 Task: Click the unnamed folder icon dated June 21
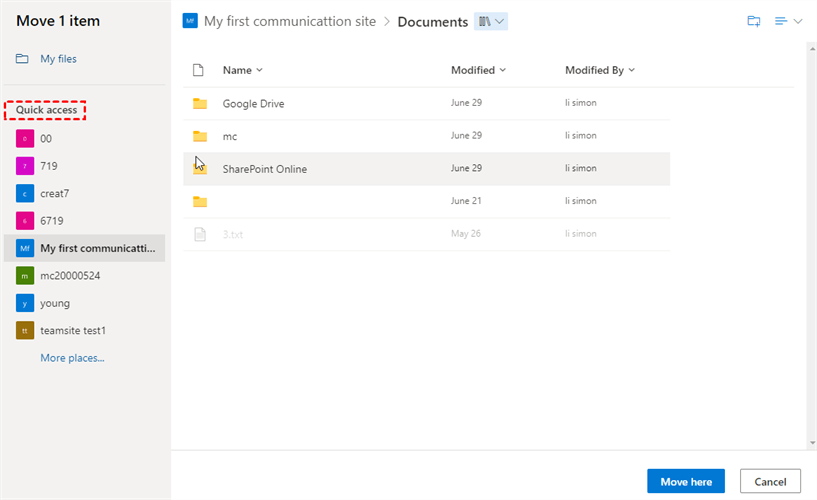pyautogui.click(x=200, y=202)
